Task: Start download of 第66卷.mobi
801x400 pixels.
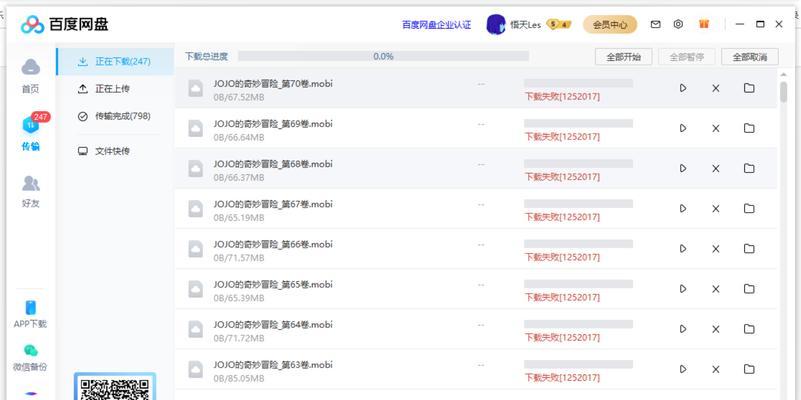Action: pyautogui.click(x=683, y=249)
